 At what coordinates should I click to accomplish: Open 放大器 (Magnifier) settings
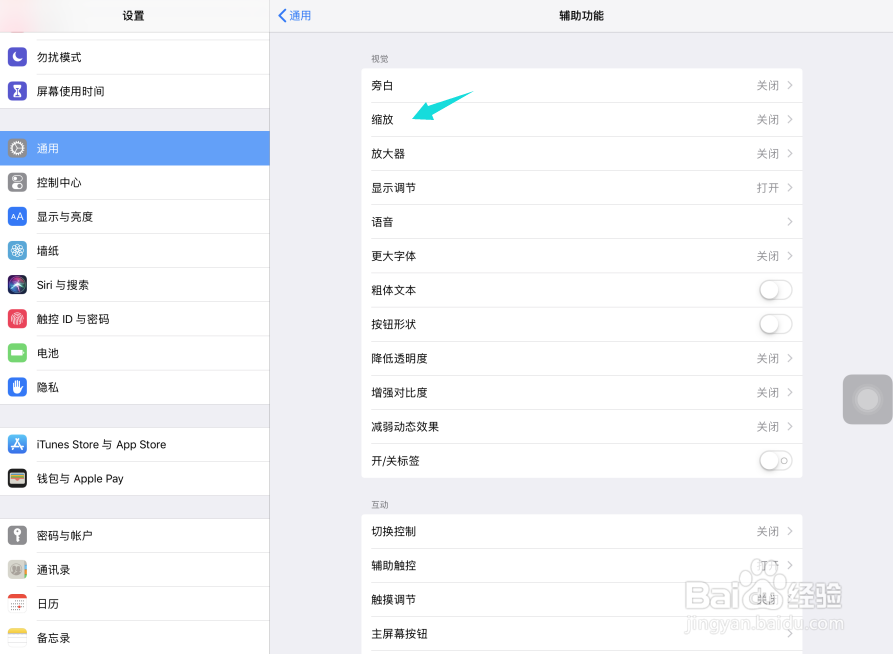583,153
